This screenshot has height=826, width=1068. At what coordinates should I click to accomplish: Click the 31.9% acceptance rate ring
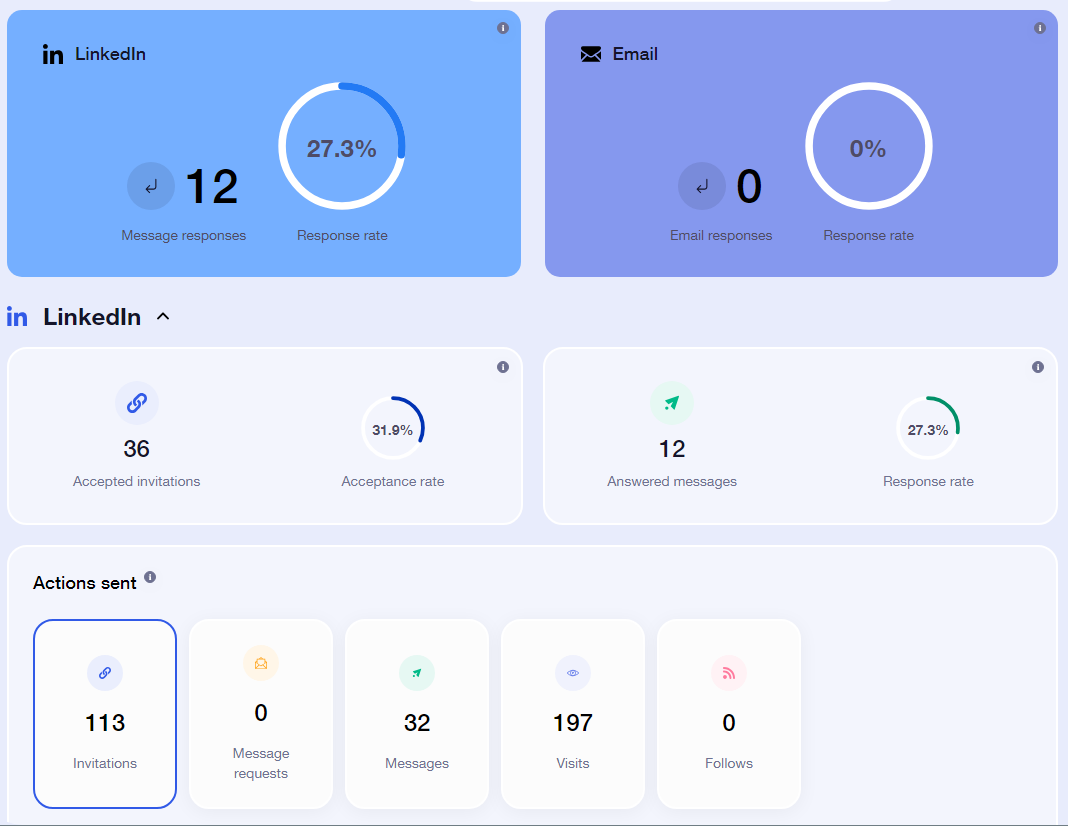[392, 428]
